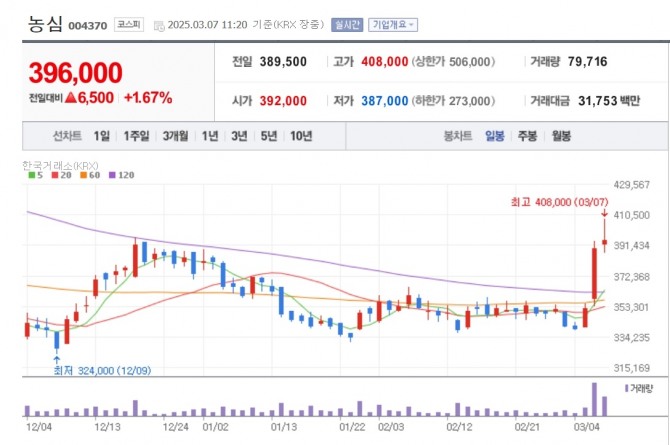Click the 최저 324,000 low-price marker arrow
670x445 pixels.
click(x=57, y=357)
